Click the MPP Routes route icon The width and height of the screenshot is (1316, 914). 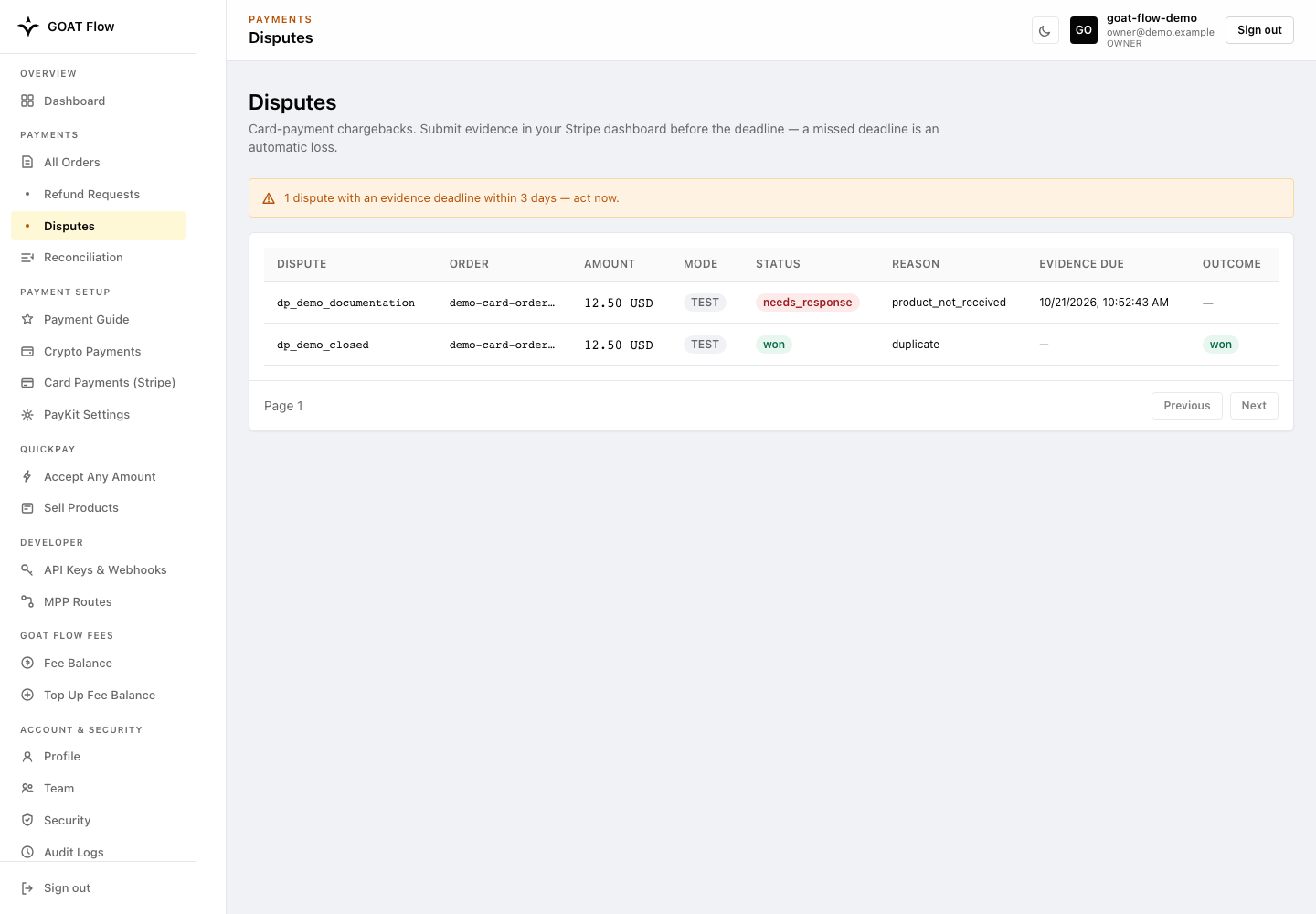pyautogui.click(x=27, y=601)
